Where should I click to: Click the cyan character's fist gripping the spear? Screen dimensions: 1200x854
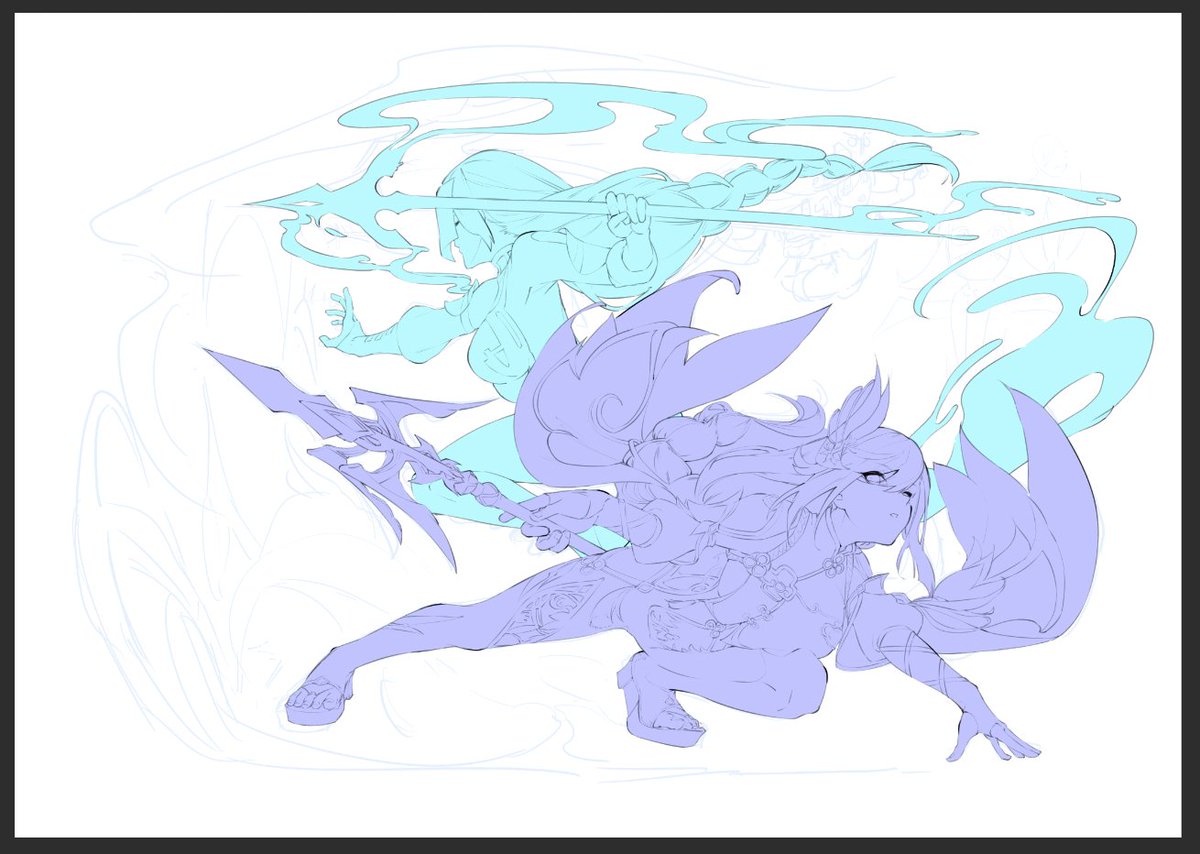[x=628, y=212]
